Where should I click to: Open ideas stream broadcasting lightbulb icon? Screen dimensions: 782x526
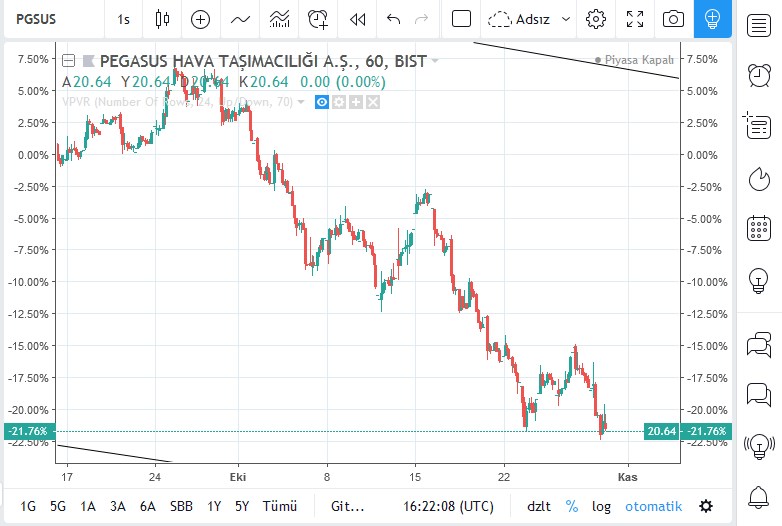(759, 446)
